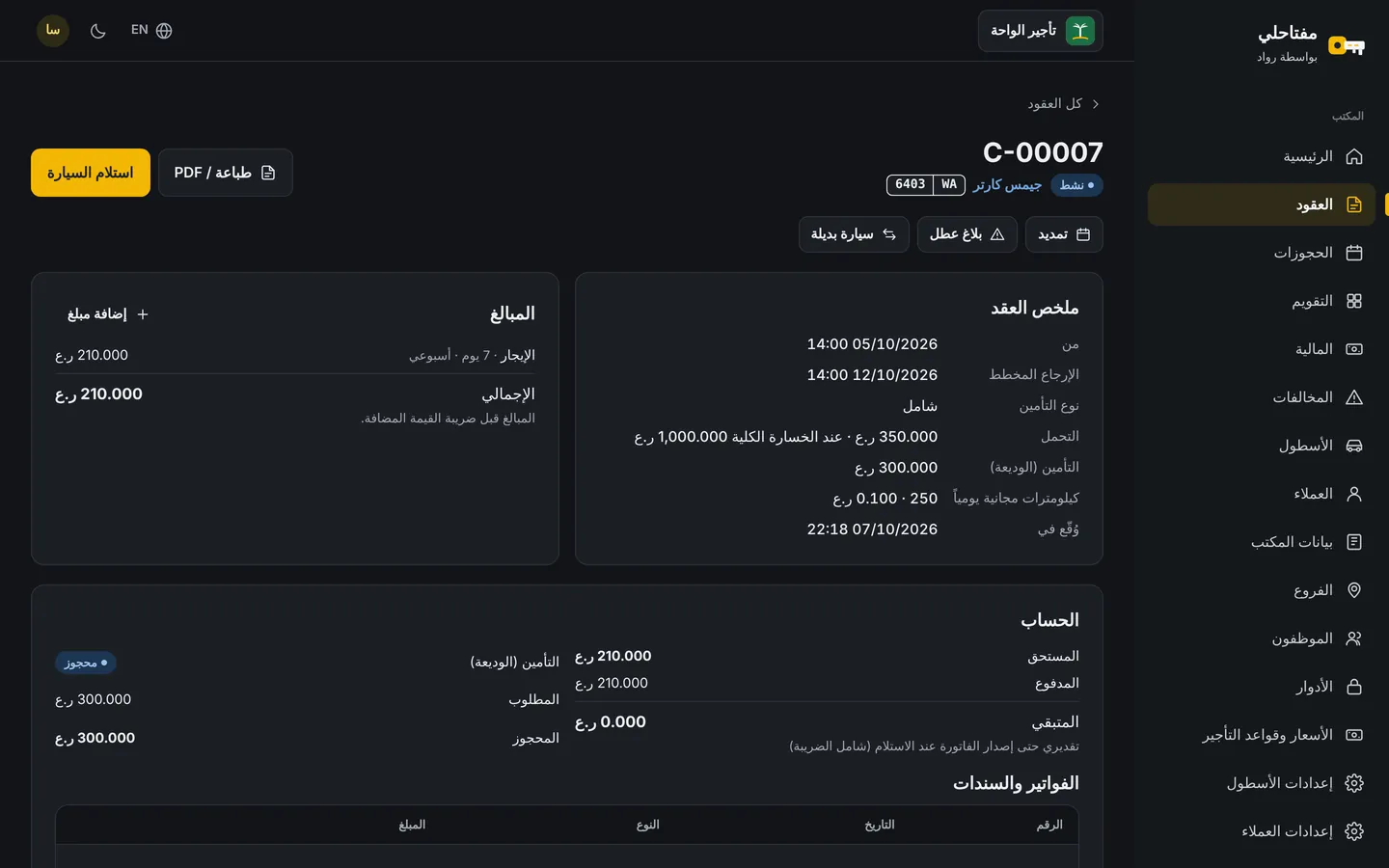Click the محجوز held deposit badge
Image resolution: width=1389 pixels, height=868 pixels.
point(86,663)
